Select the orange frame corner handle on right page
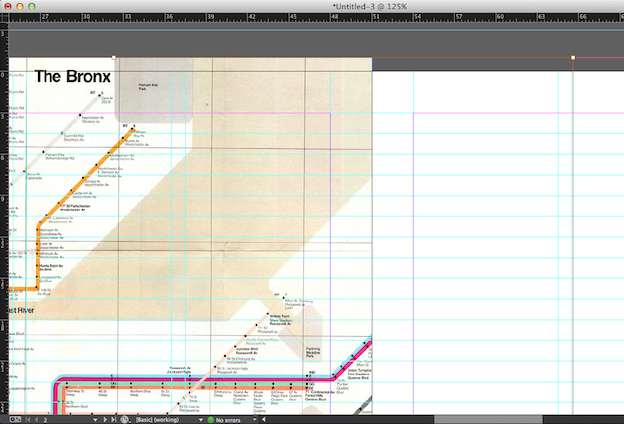 (573, 58)
